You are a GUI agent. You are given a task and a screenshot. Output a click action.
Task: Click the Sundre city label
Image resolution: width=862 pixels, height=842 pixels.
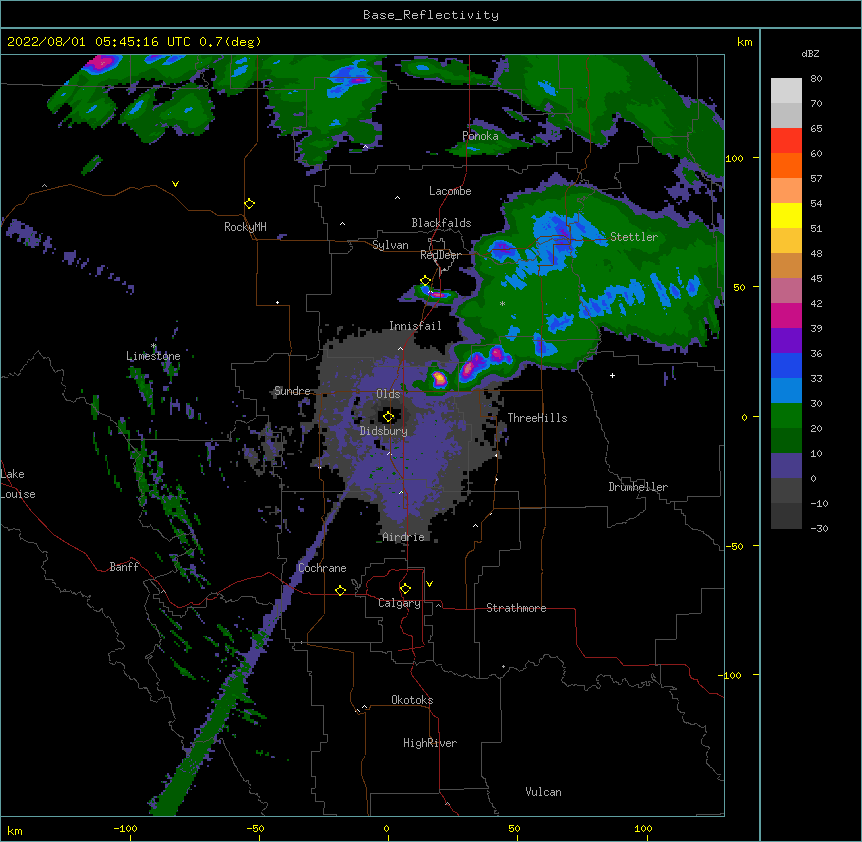[292, 391]
